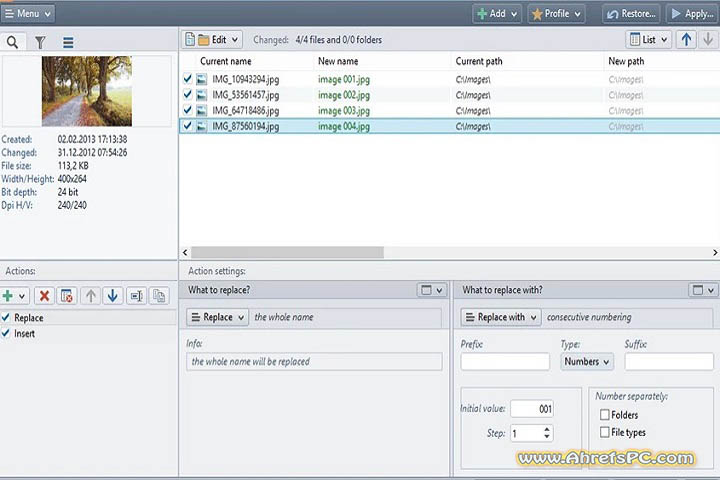Viewport: 720px width, 480px height.
Task: Open the List view dropdown
Action: pos(649,40)
